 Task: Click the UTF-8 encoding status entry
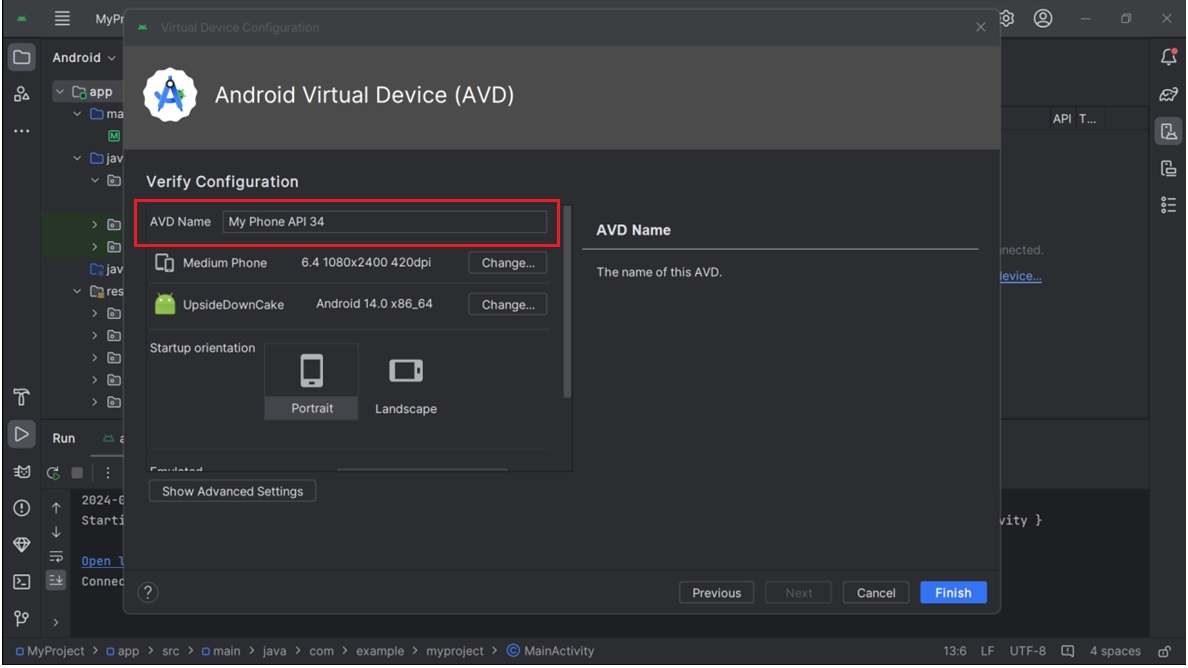(x=1027, y=651)
